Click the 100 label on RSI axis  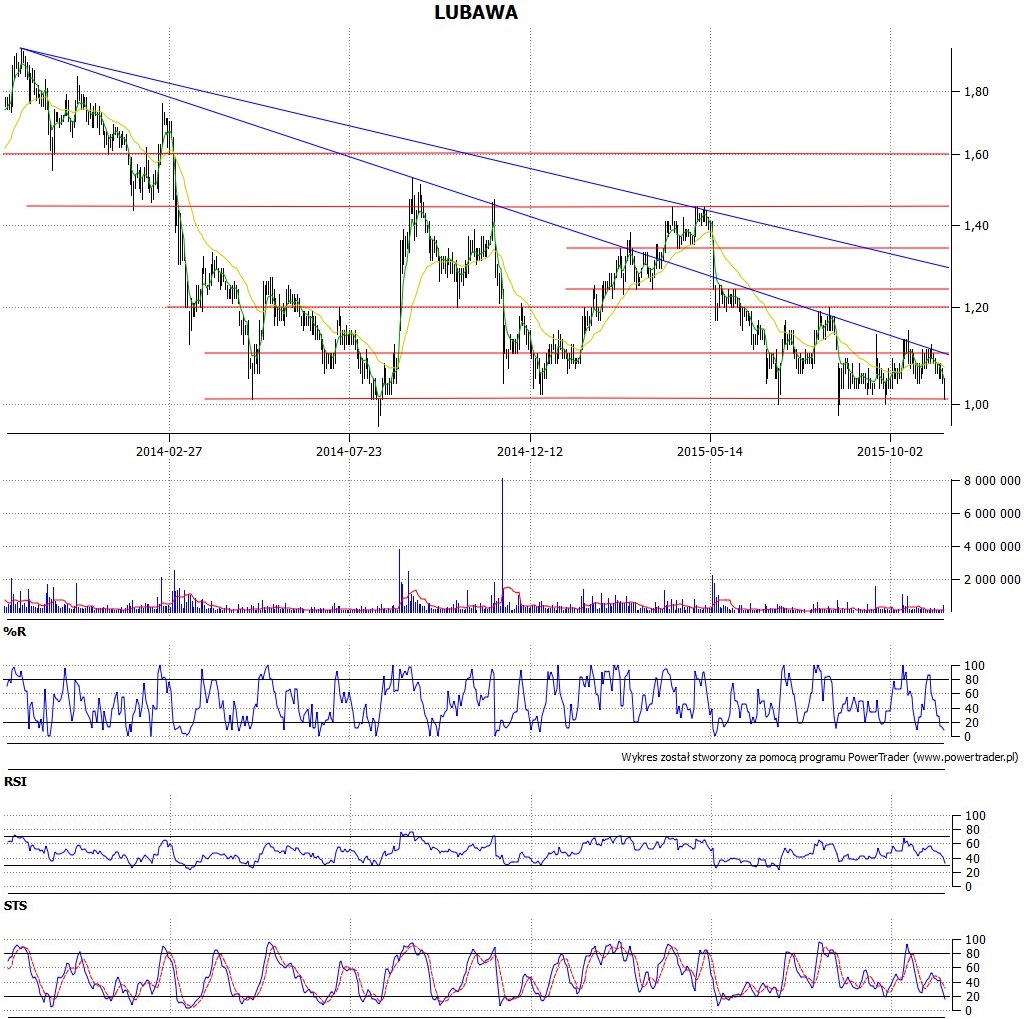click(974, 816)
